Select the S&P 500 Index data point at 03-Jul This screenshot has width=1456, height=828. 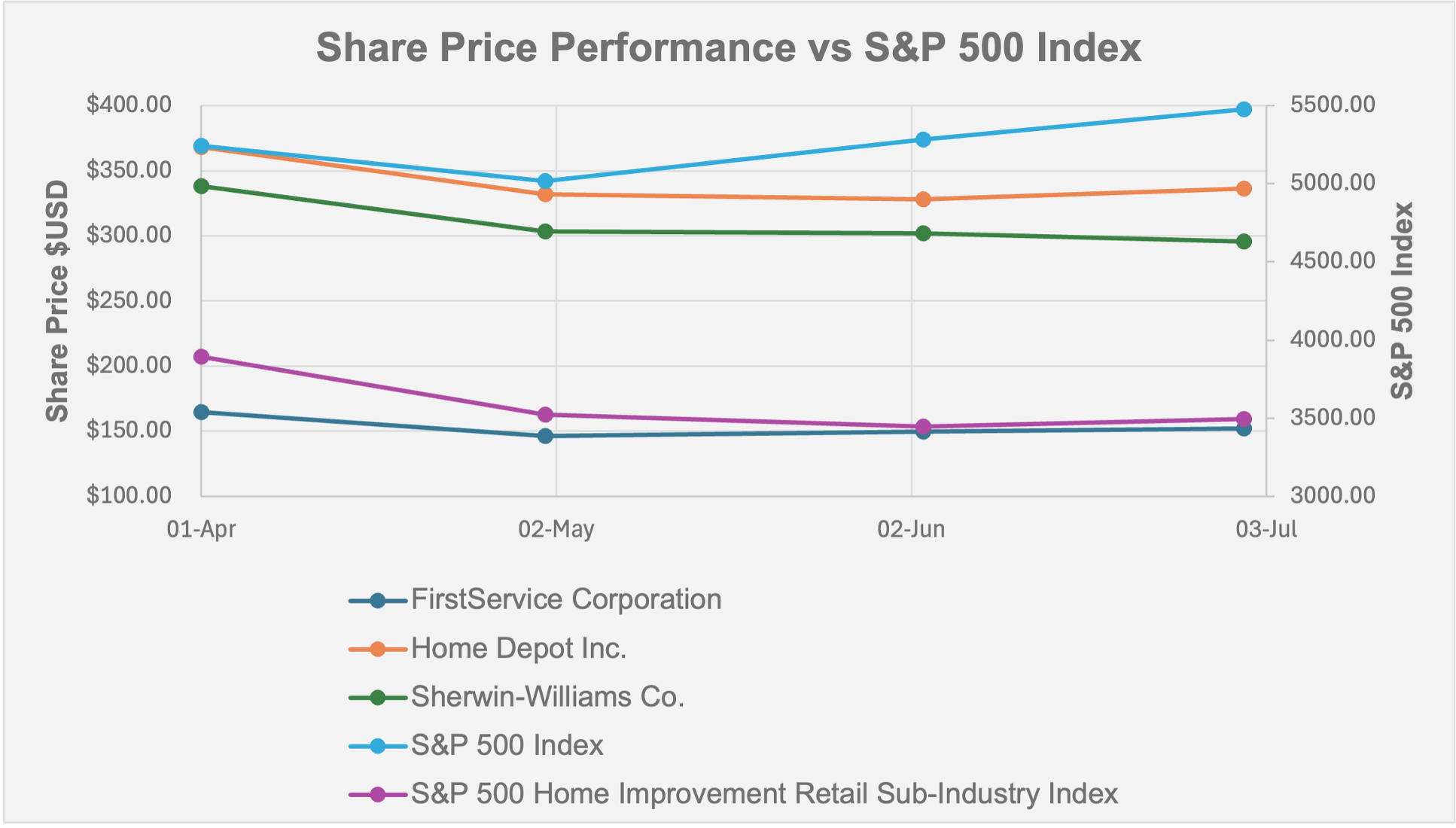click(x=1244, y=109)
